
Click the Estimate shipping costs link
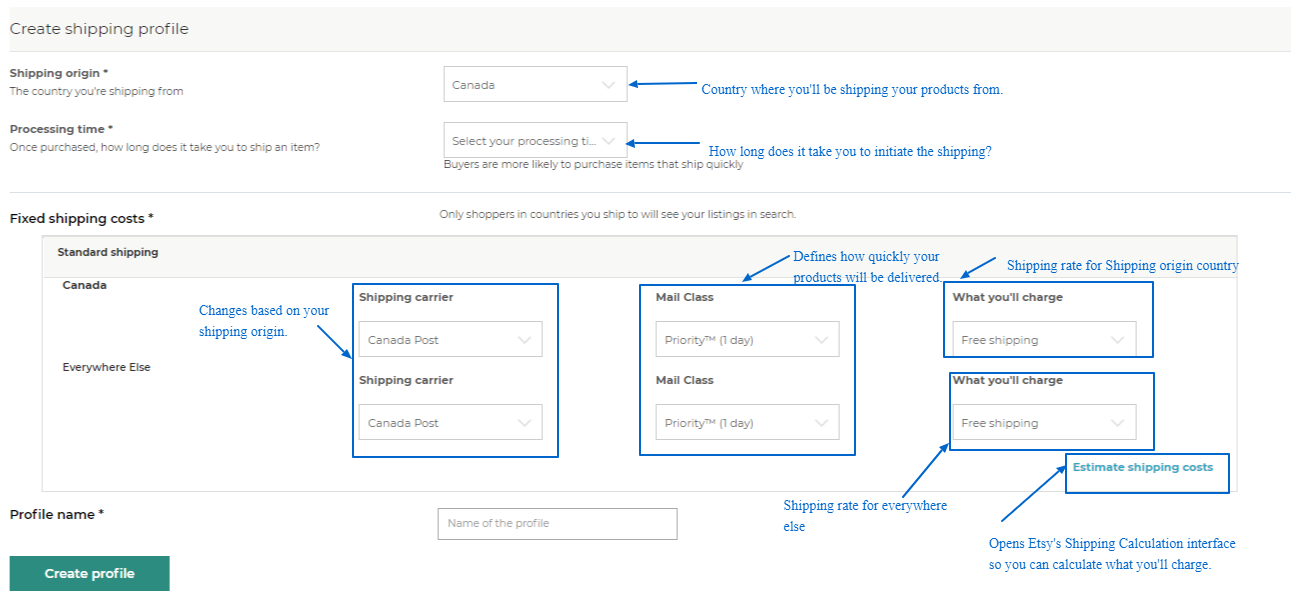point(1146,467)
